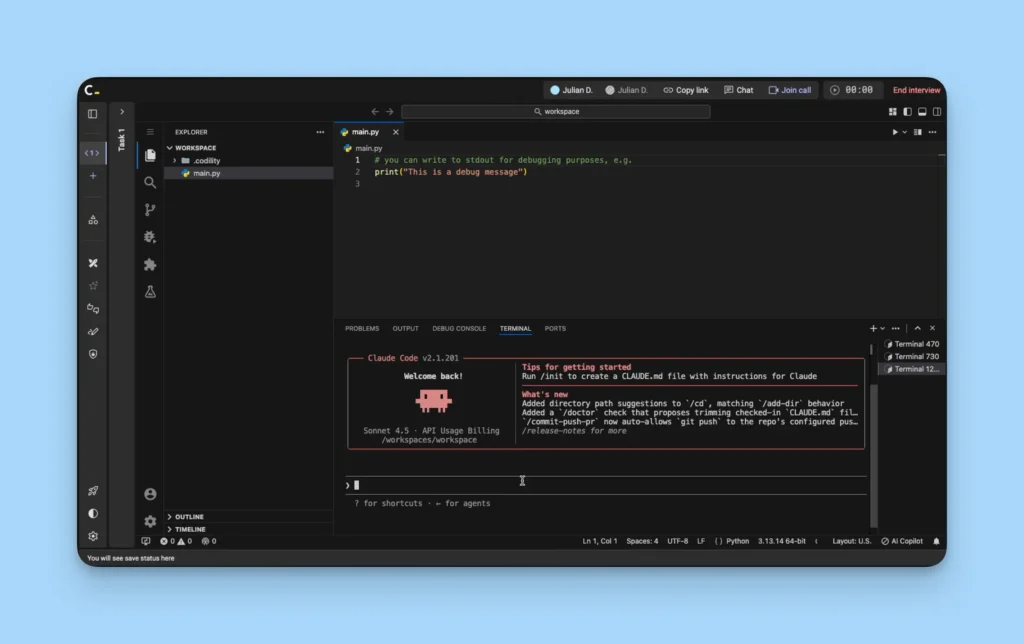The width and height of the screenshot is (1024, 644).
Task: Click the shield icon in left rail
Action: [93, 354]
